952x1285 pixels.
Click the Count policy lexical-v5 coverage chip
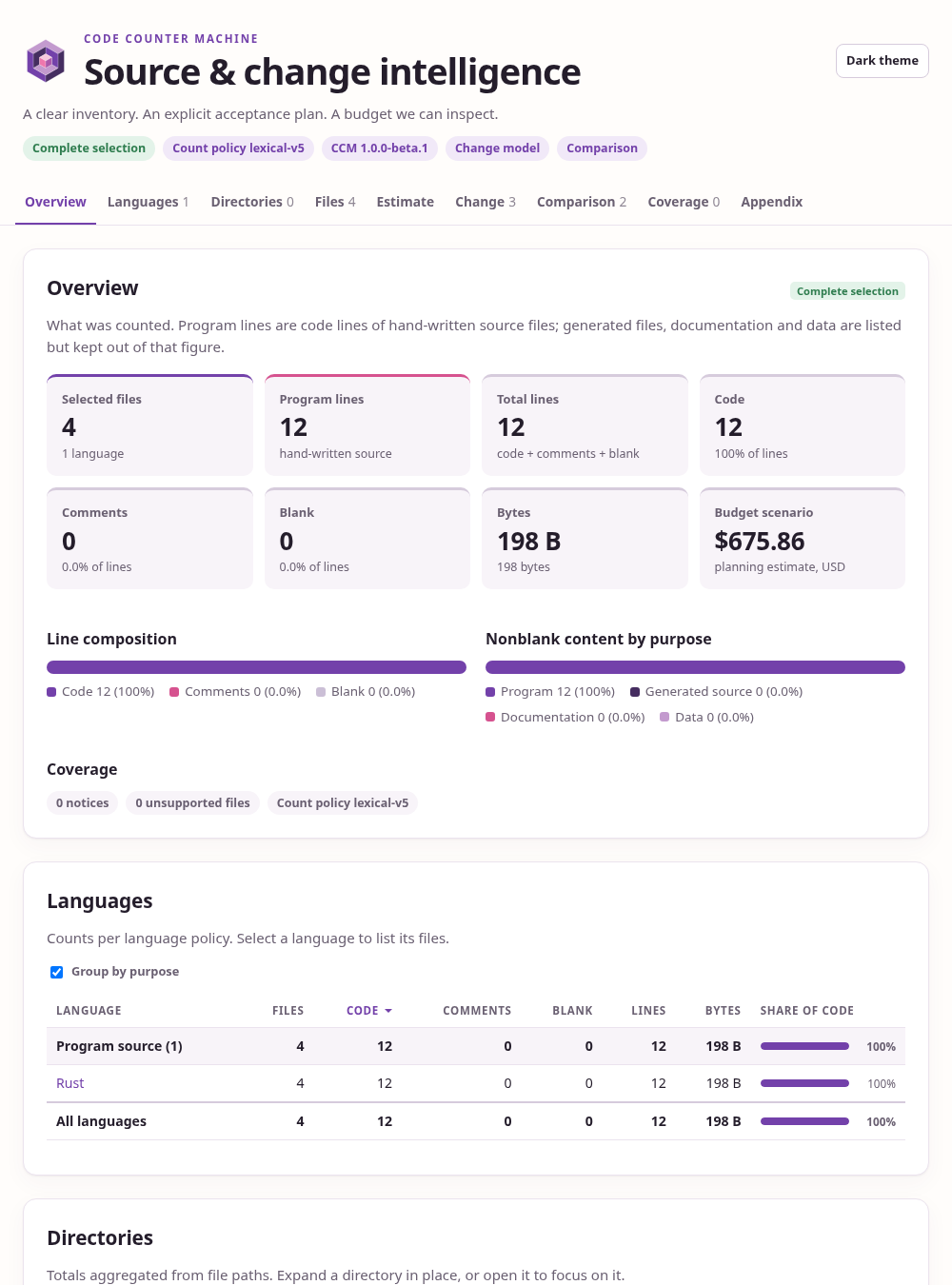tap(343, 803)
